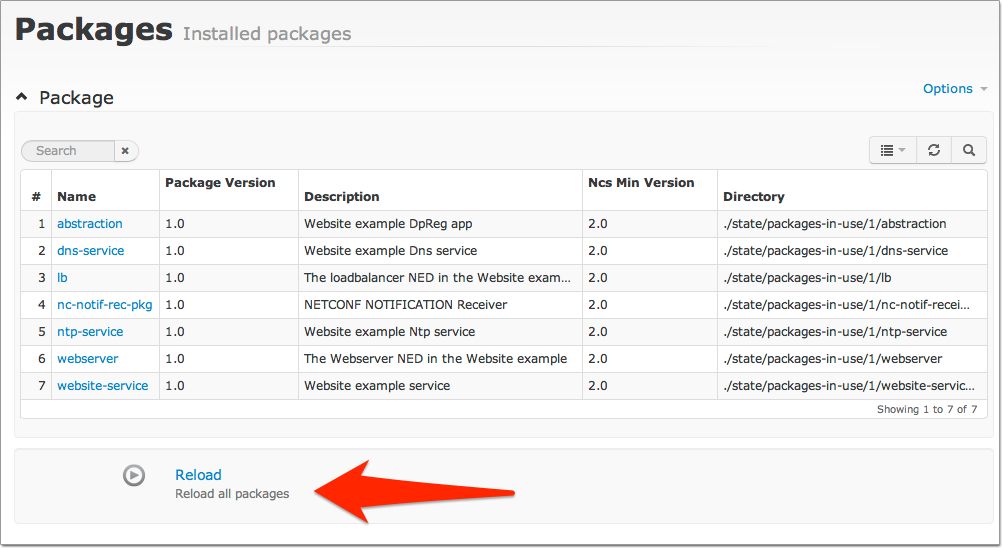This screenshot has width=1002, height=548.
Task: Open the Options dropdown menu
Action: [x=955, y=89]
